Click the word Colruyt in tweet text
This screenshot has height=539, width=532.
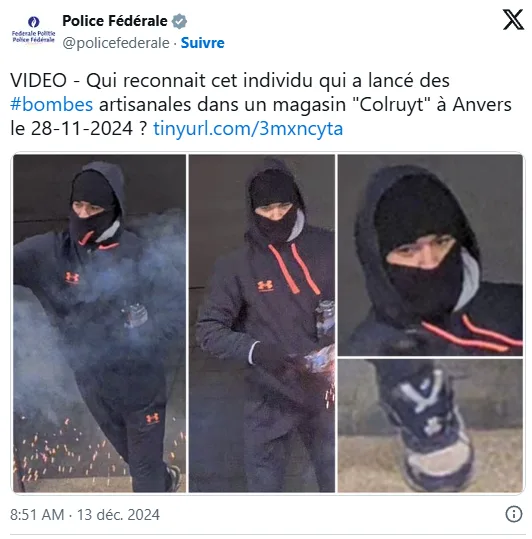click(x=391, y=104)
